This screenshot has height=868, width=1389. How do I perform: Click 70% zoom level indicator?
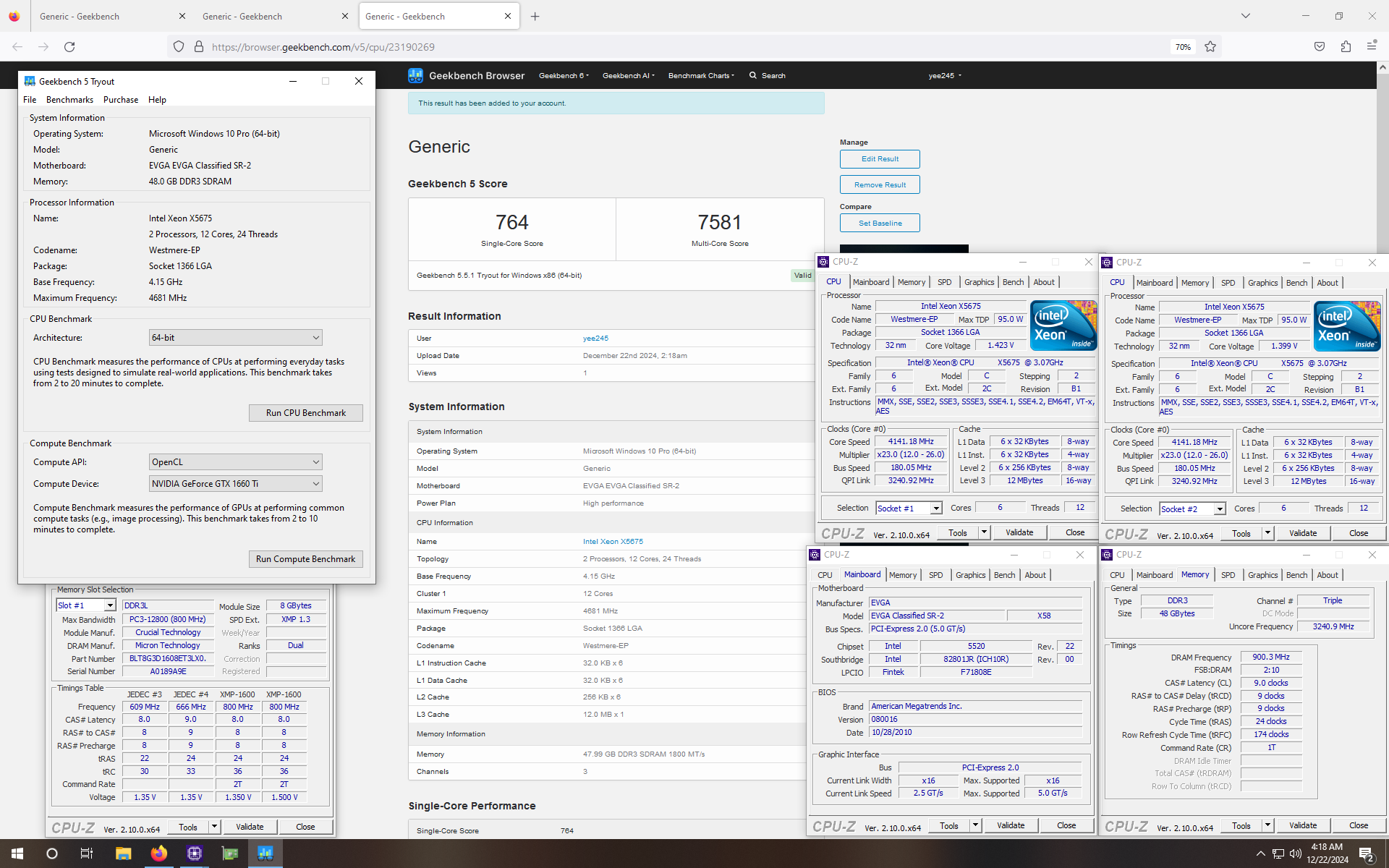(x=1183, y=47)
